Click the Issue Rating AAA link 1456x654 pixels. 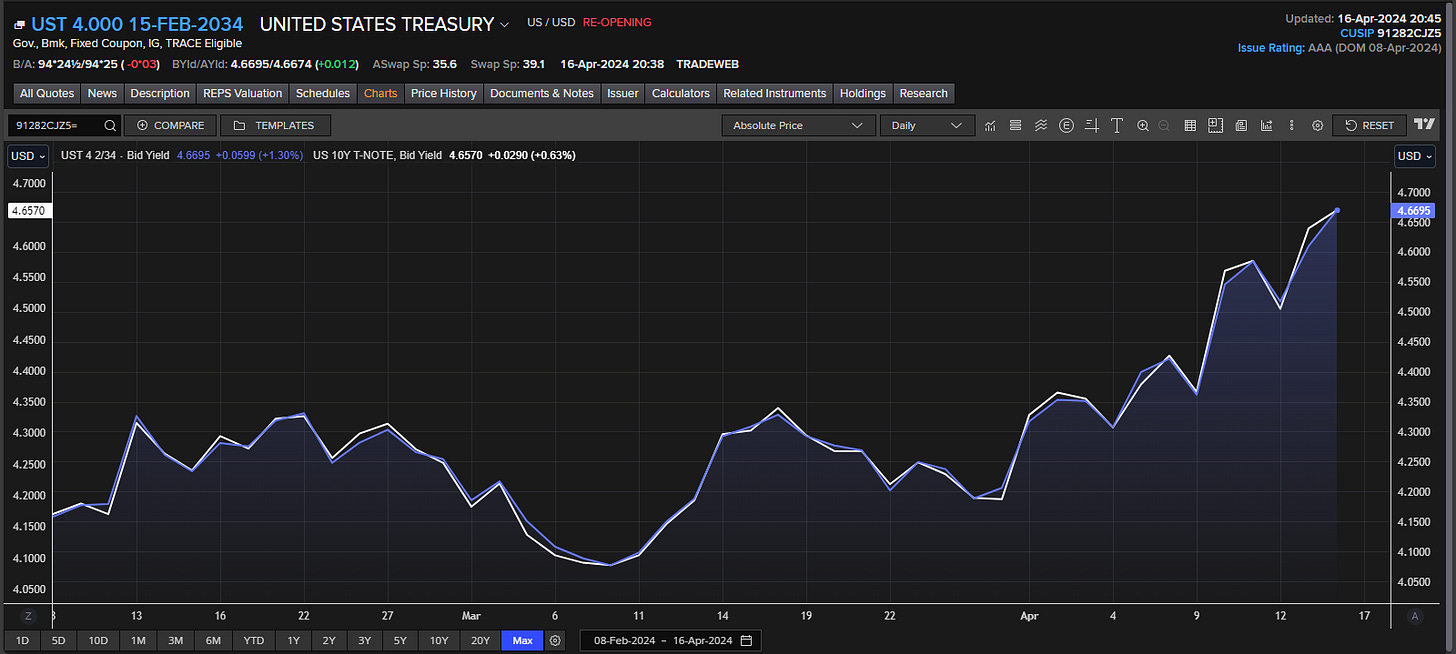pos(1340,48)
